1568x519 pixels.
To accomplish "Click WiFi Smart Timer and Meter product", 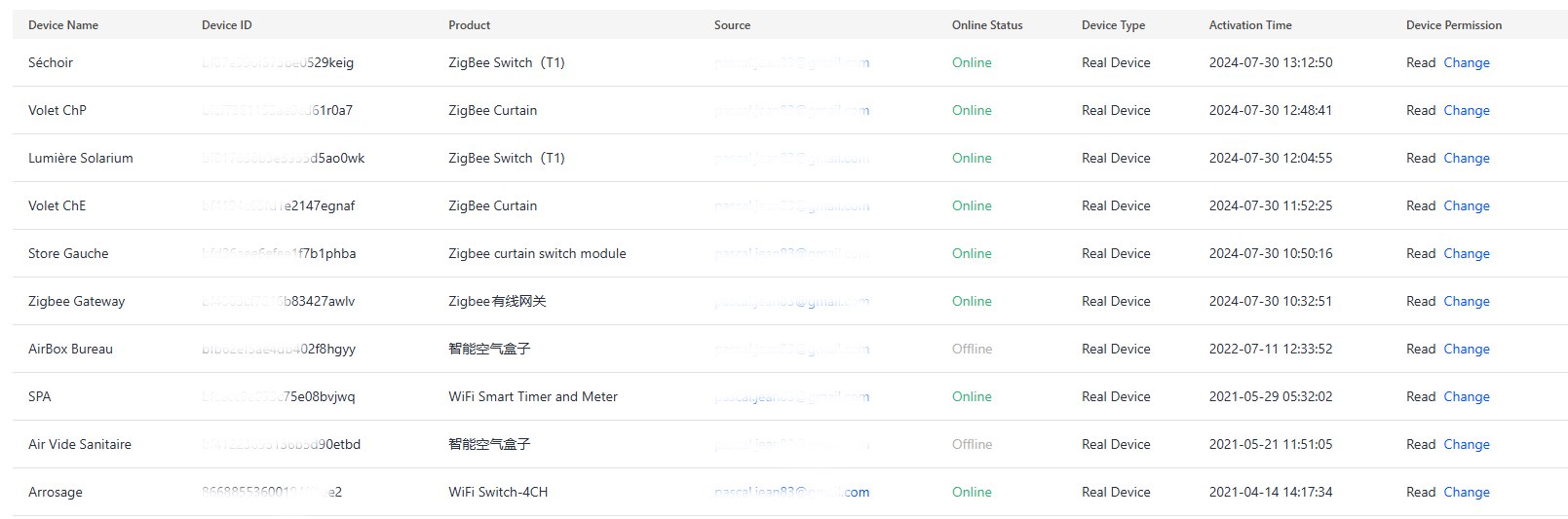I will (x=533, y=396).
